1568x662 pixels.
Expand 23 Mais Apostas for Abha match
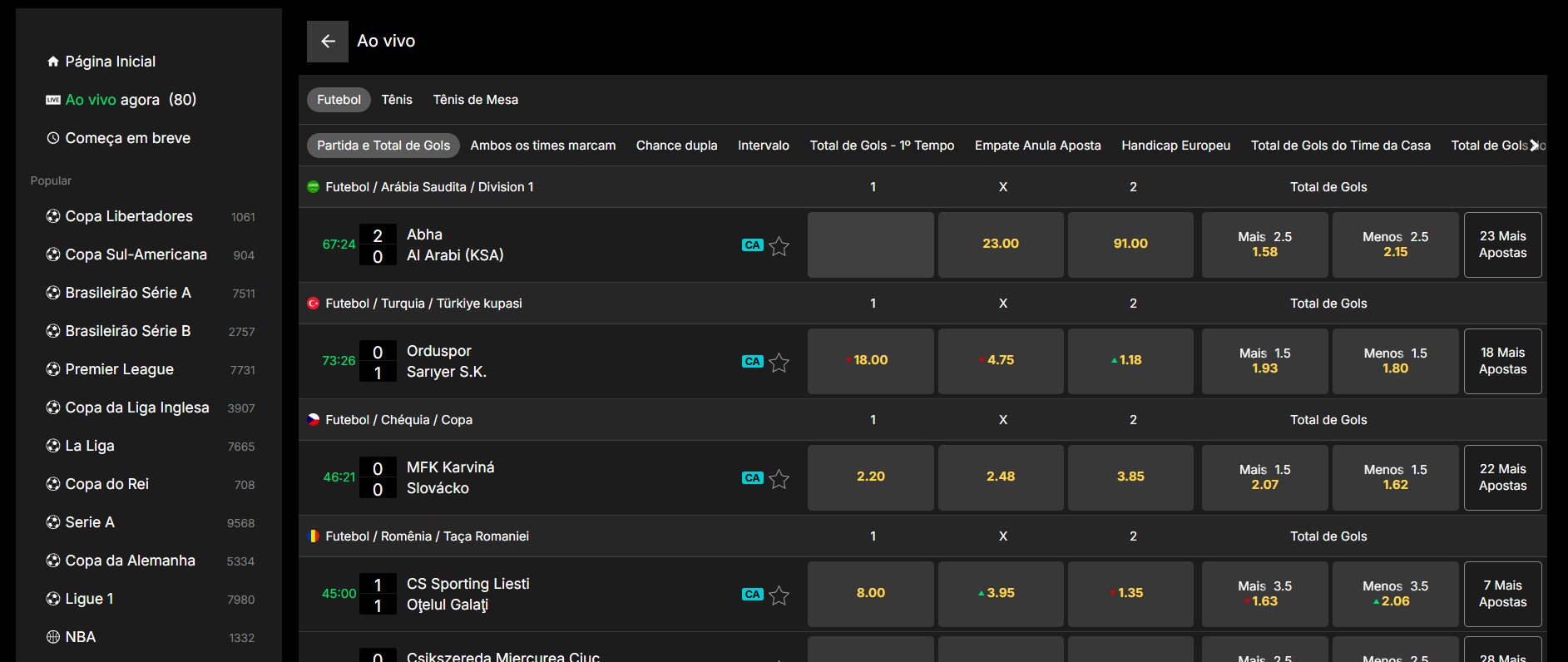coord(1502,245)
